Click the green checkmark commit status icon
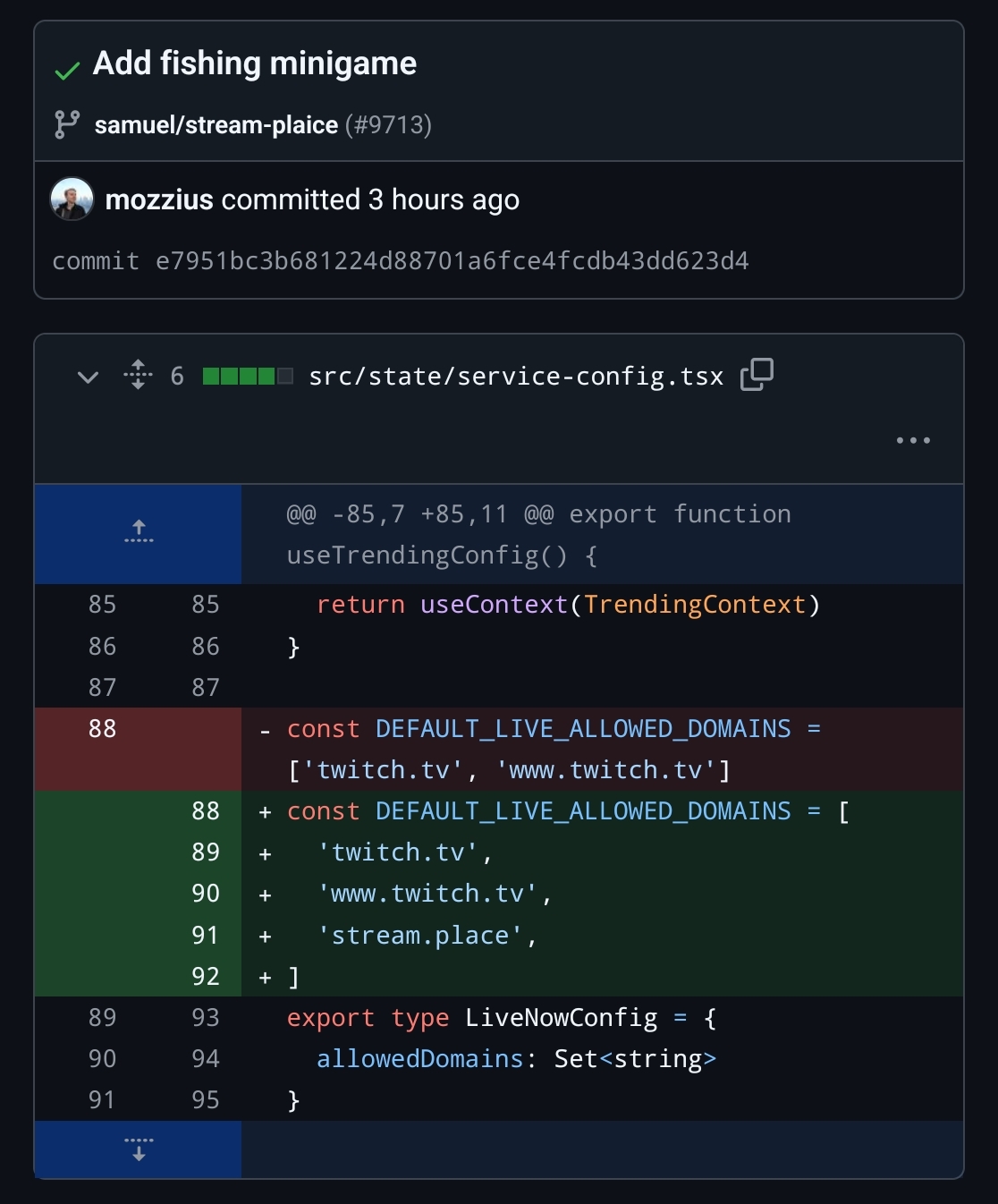The image size is (998, 1204). tap(67, 72)
